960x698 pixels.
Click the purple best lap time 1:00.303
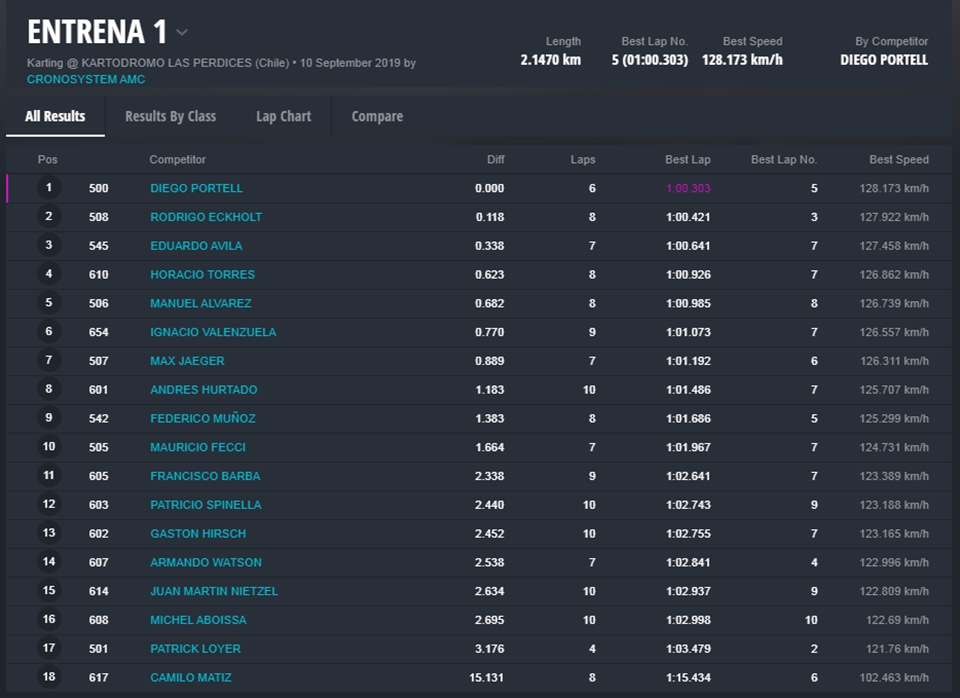(688, 188)
